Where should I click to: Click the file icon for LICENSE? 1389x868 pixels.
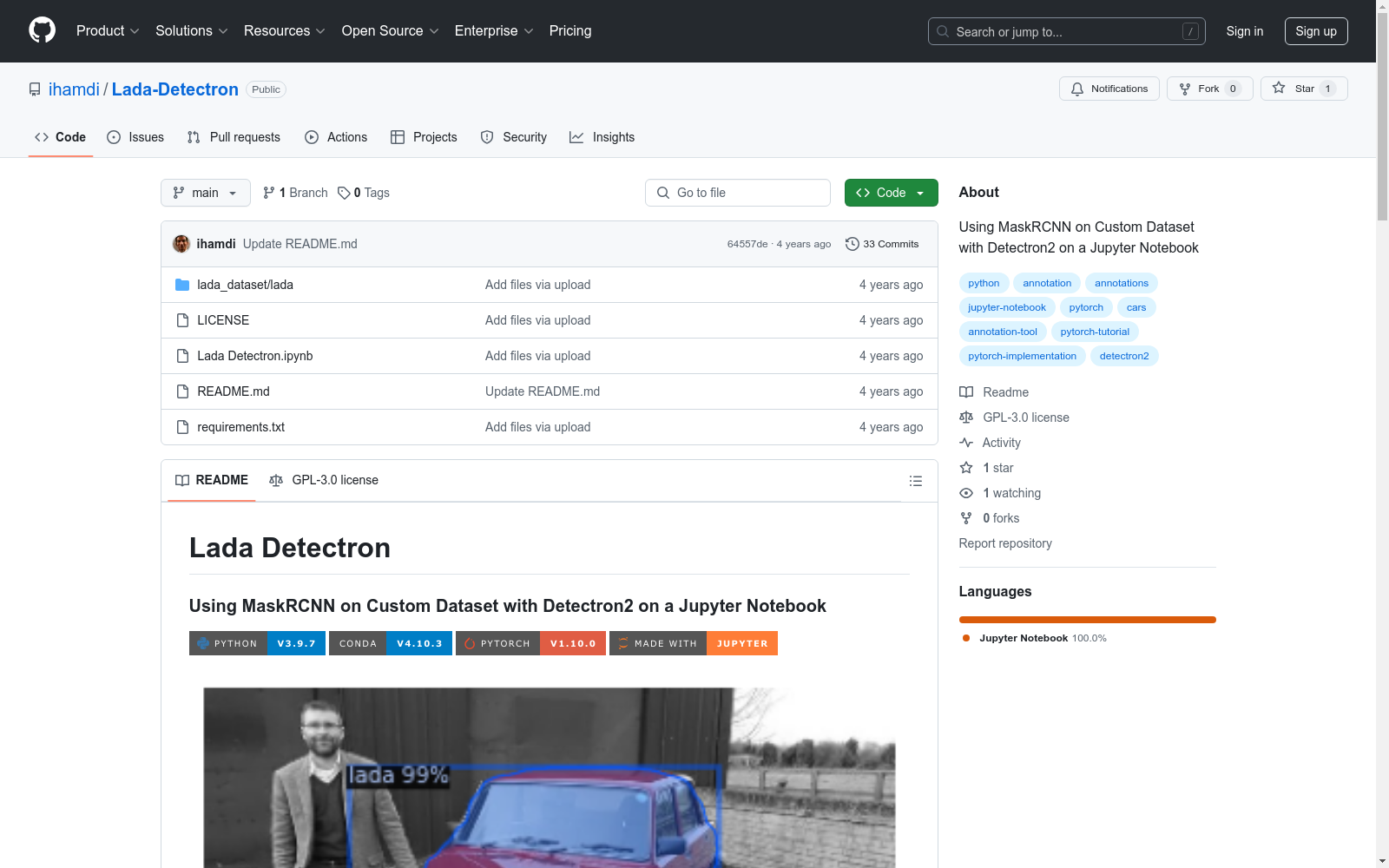182,320
